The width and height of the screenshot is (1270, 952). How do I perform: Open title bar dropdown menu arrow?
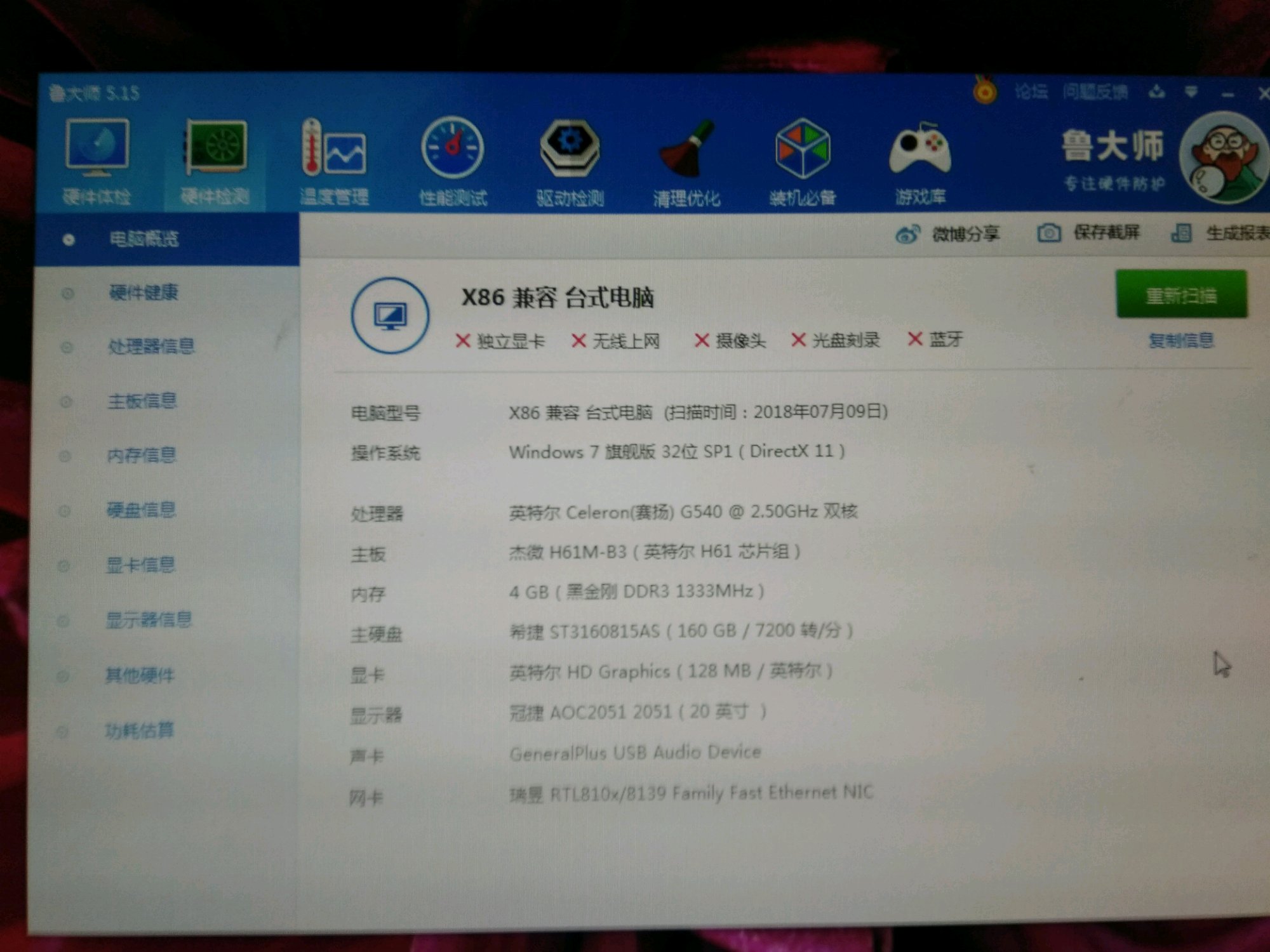point(1191,93)
